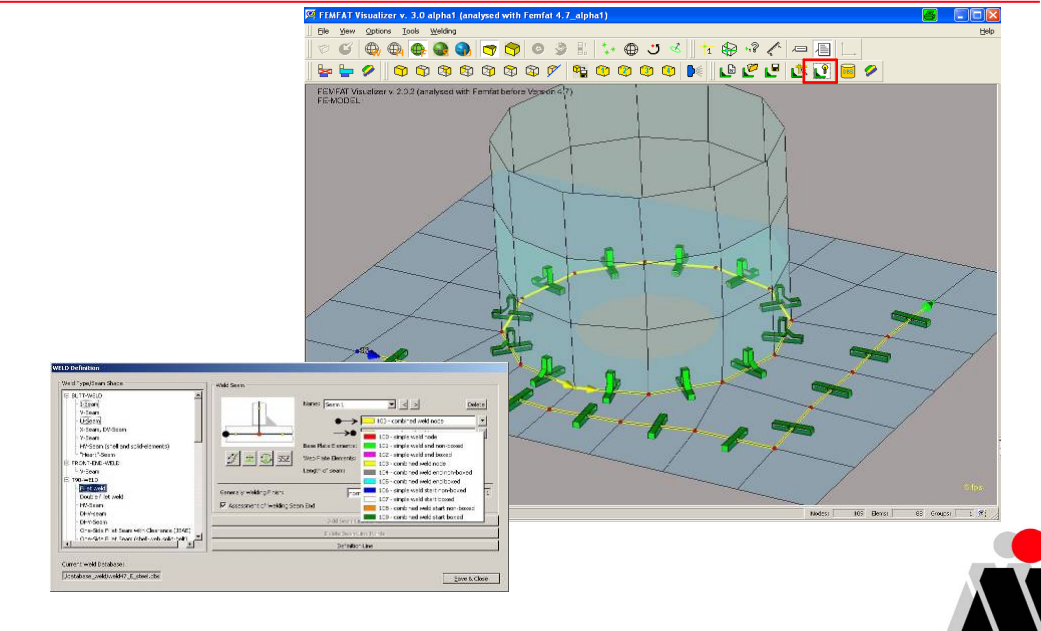Viewport: 1041px width, 631px height.
Task: Click dropdown arrow beside combined weld node field
Action: (482, 421)
